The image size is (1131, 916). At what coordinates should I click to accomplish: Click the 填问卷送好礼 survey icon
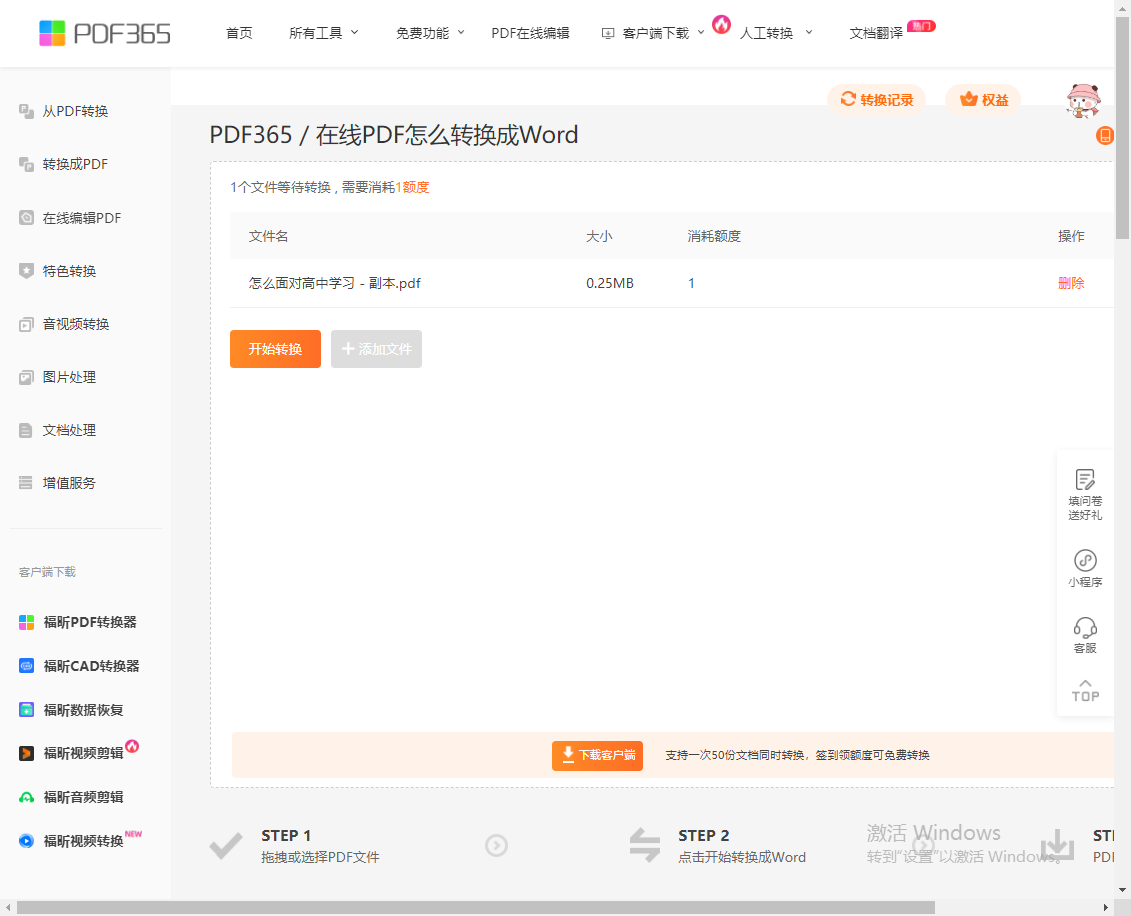click(x=1085, y=481)
